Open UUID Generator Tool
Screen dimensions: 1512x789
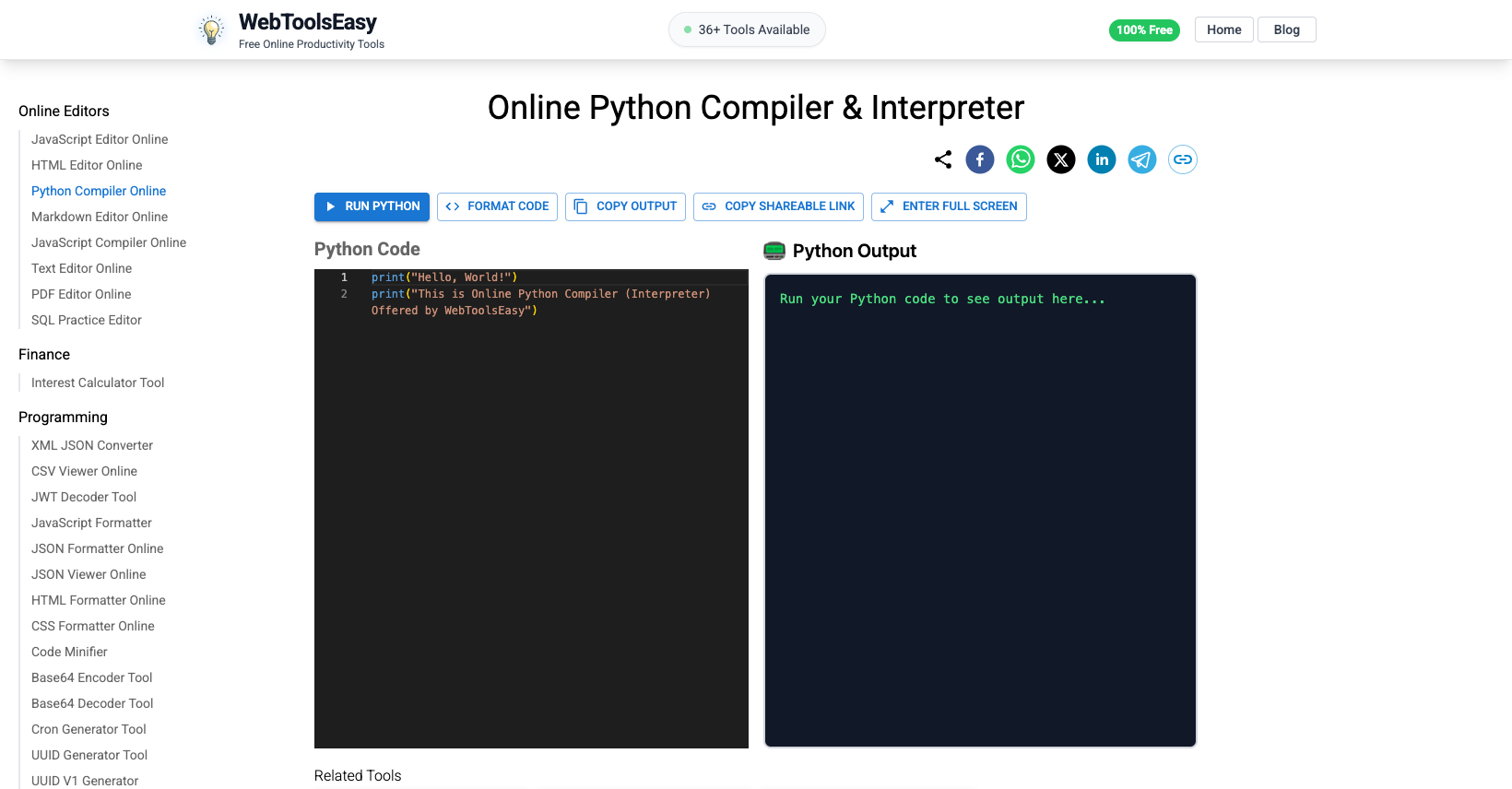[x=89, y=755]
